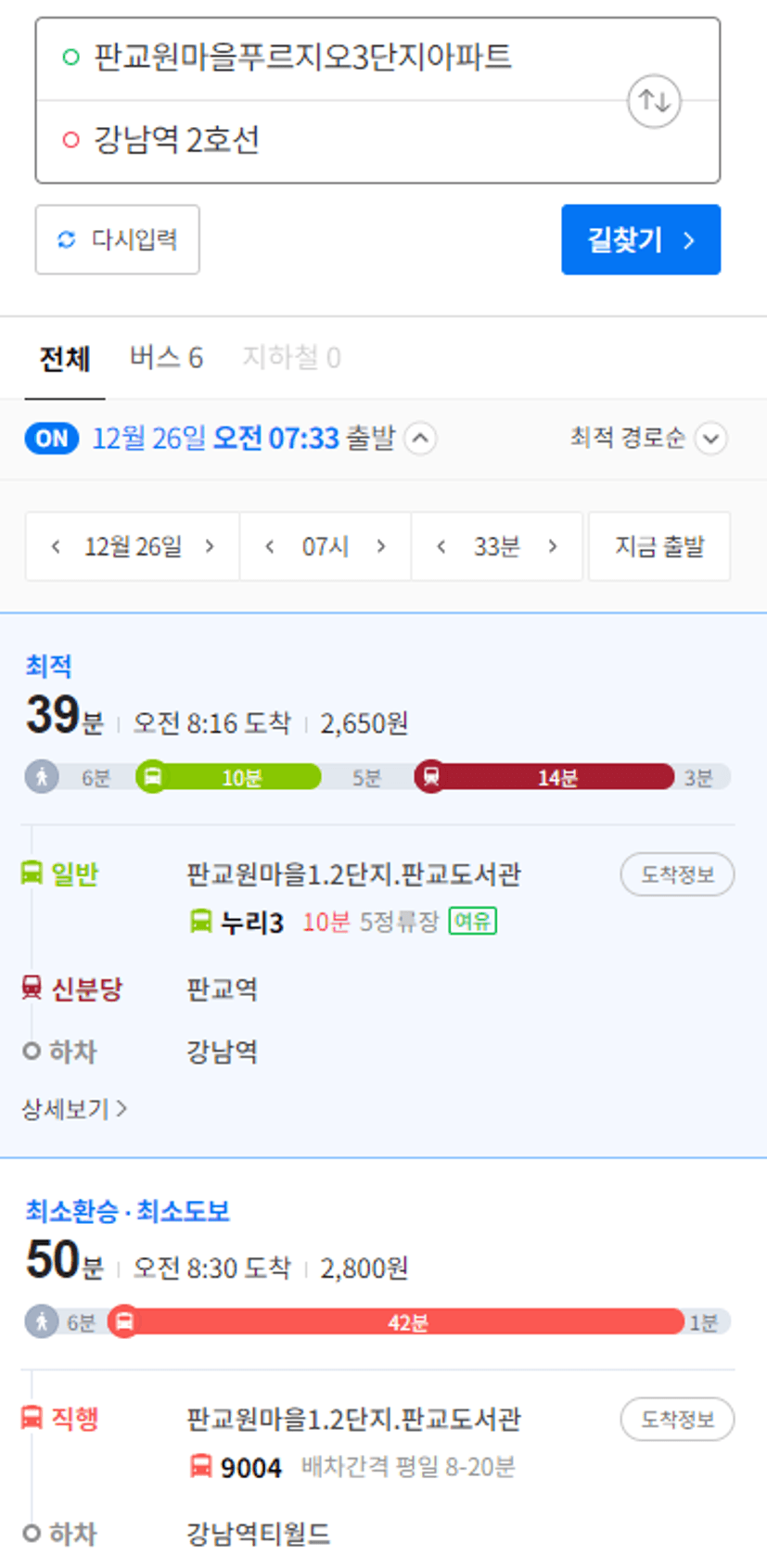Viewport: 767px width, 1568px height.
Task: Click the refresh icon beside 다시입력
Action: click(x=66, y=239)
